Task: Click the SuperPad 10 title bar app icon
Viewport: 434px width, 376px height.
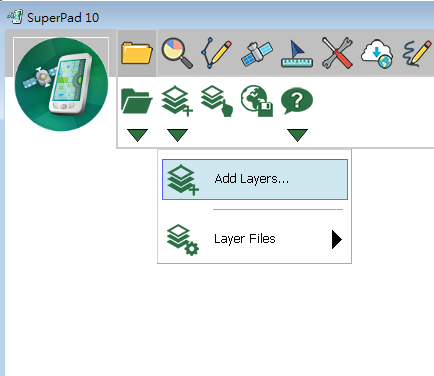Action: [x=15, y=17]
